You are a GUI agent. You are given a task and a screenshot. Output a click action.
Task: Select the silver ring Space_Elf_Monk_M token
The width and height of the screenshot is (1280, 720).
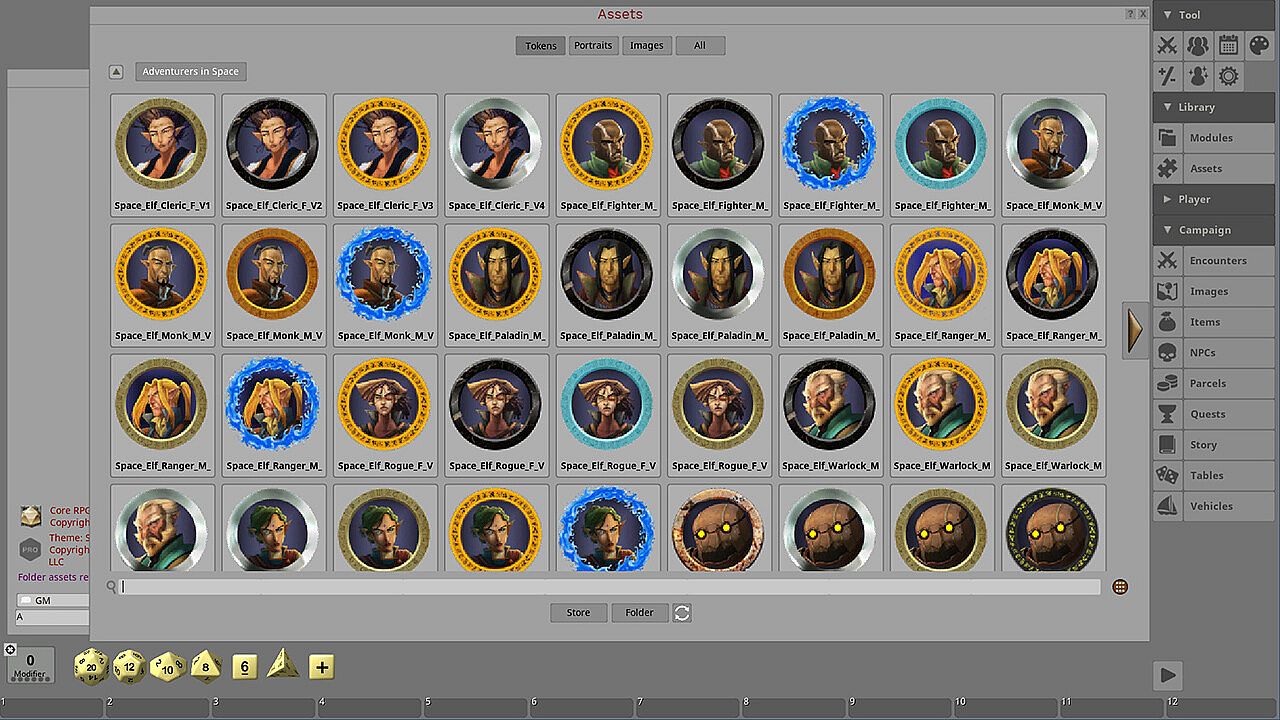[x=1054, y=155]
